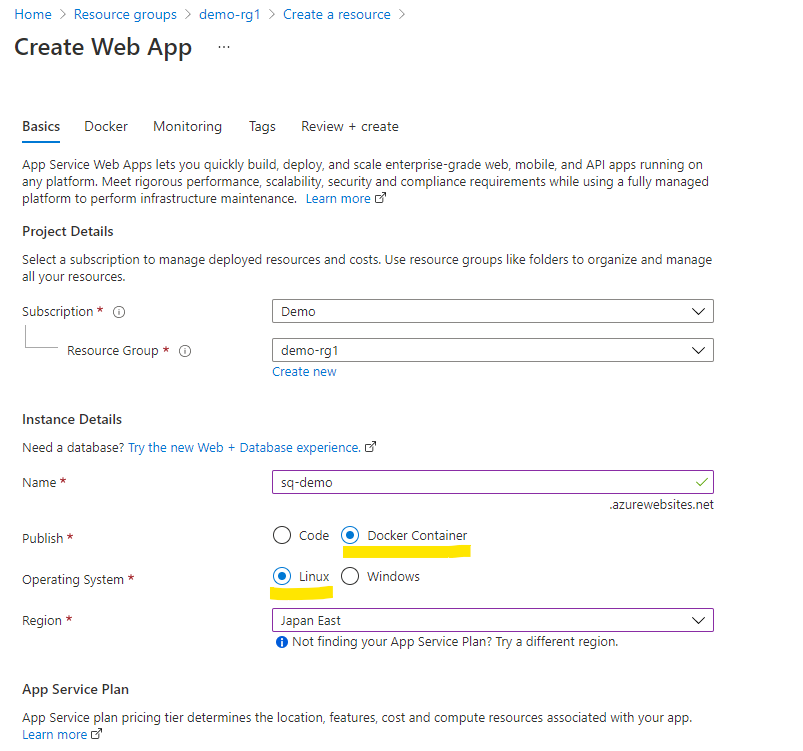The height and width of the screenshot is (751, 803).
Task: Choose Linux as operating system
Action: 282,576
